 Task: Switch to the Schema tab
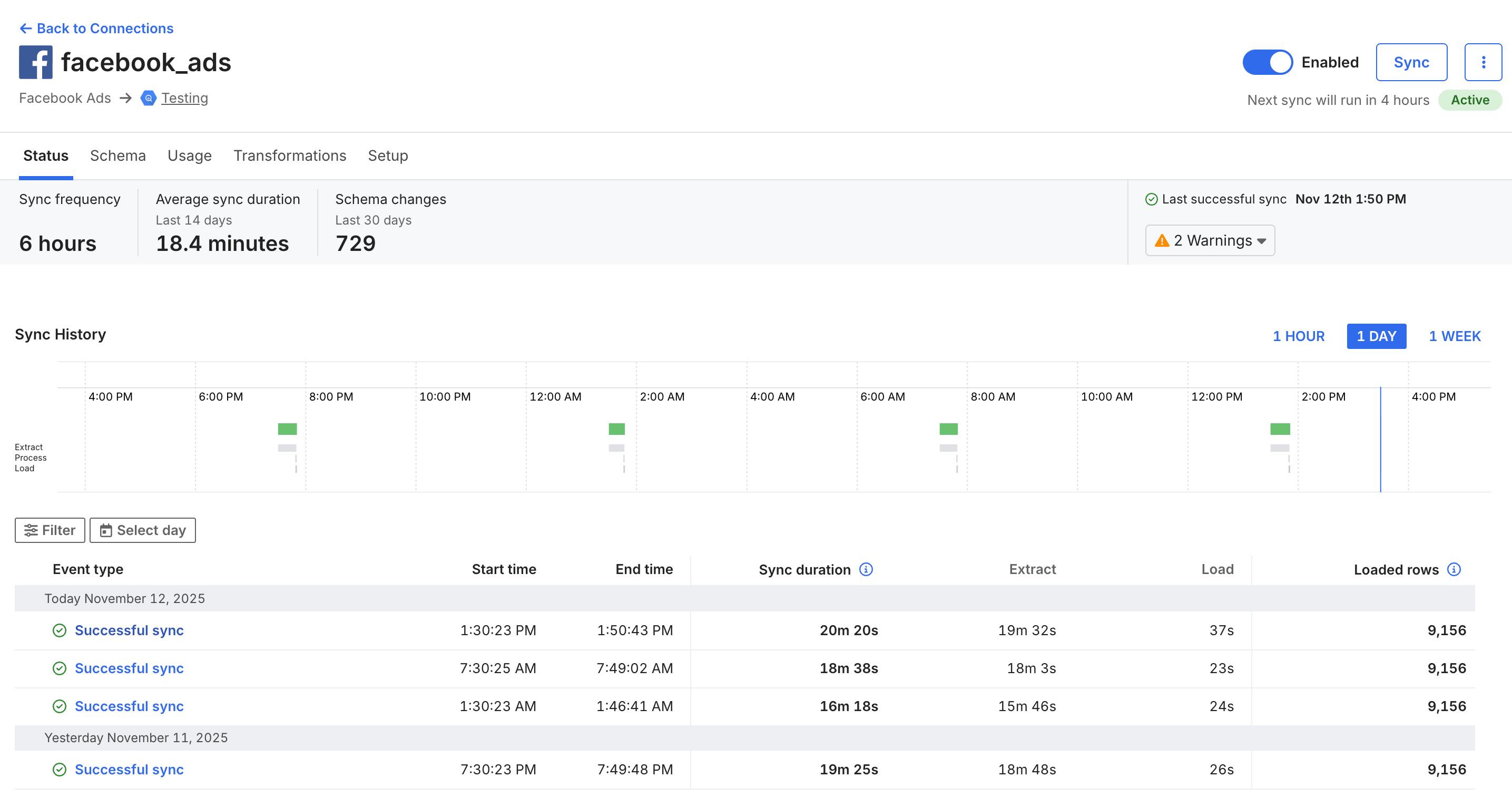117,155
